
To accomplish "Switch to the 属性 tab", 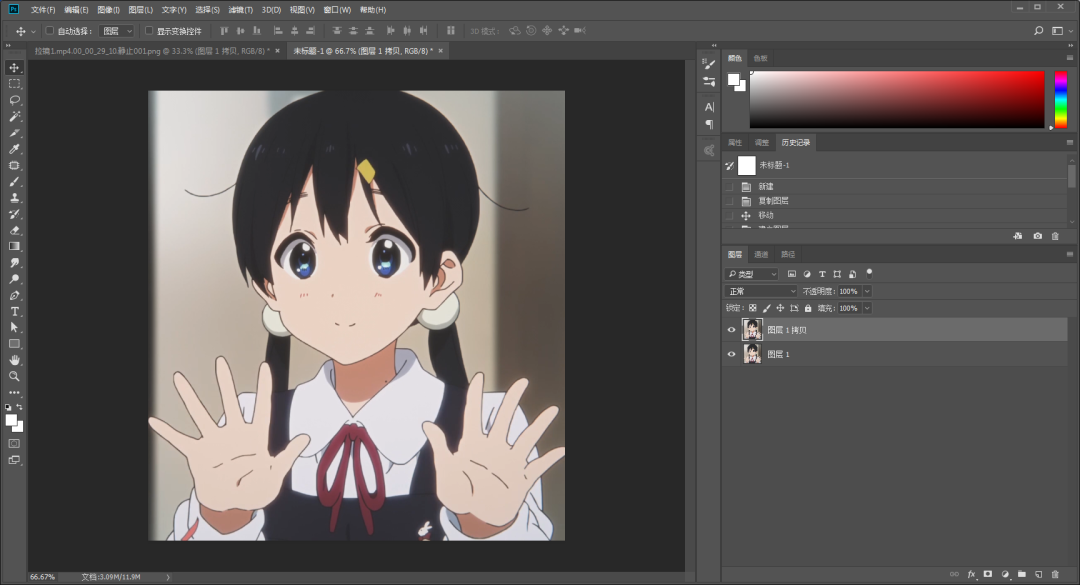I will click(735, 143).
